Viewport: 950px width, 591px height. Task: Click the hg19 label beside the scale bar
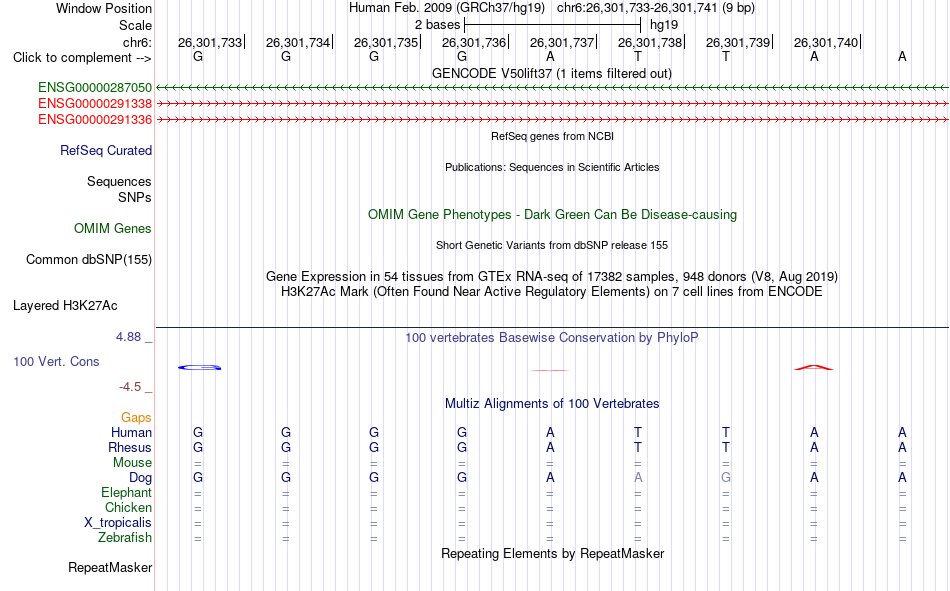tap(664, 25)
